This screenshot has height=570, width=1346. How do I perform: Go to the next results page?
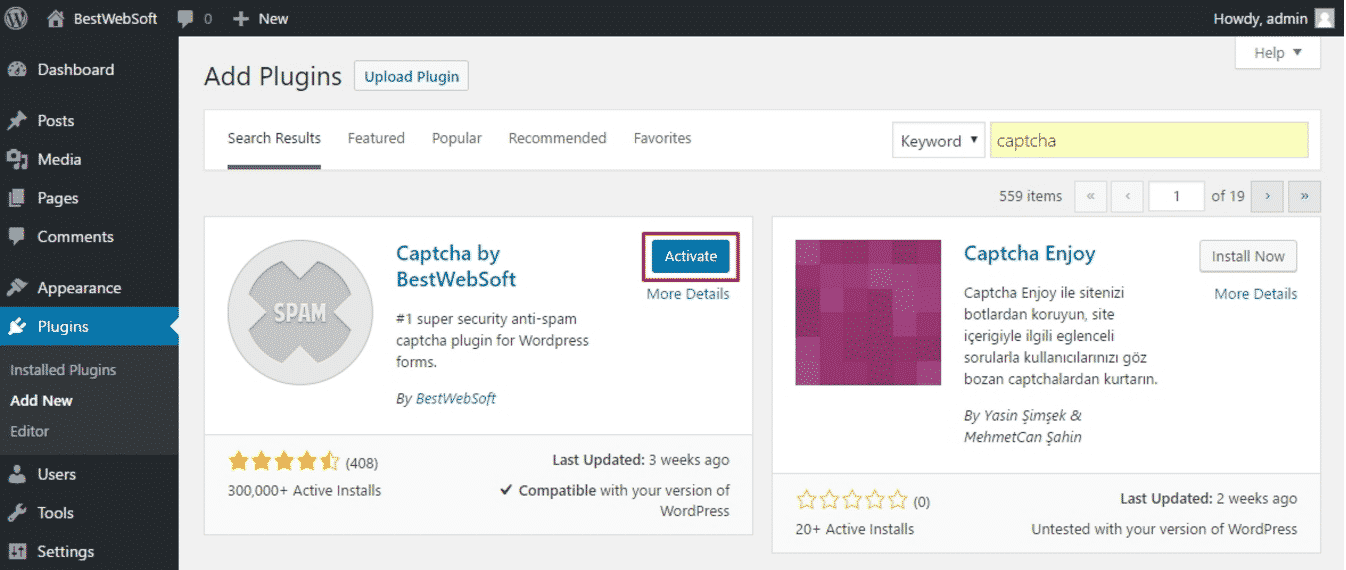(x=1267, y=196)
